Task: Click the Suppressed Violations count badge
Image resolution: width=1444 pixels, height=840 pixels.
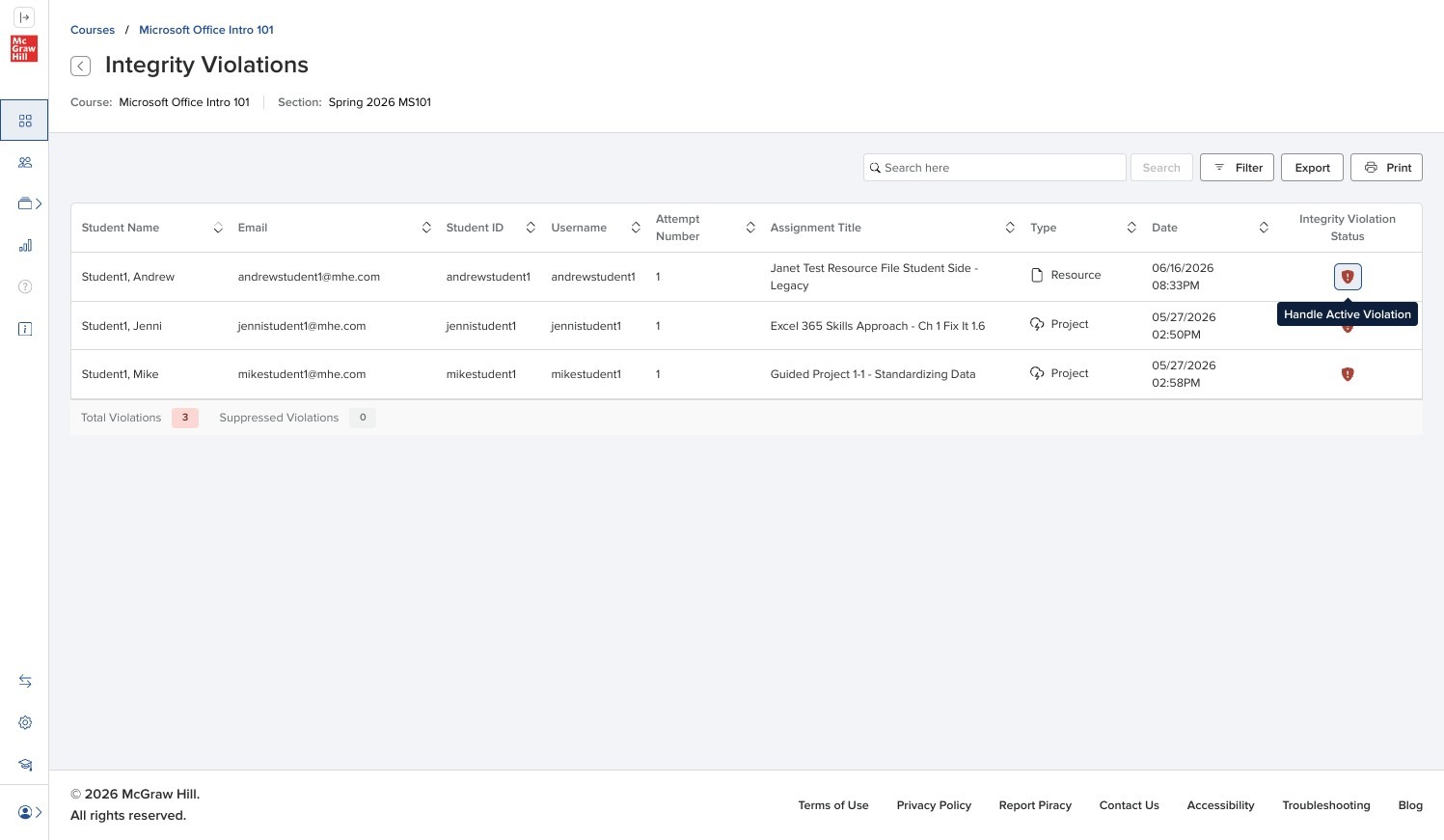Action: pos(363,418)
